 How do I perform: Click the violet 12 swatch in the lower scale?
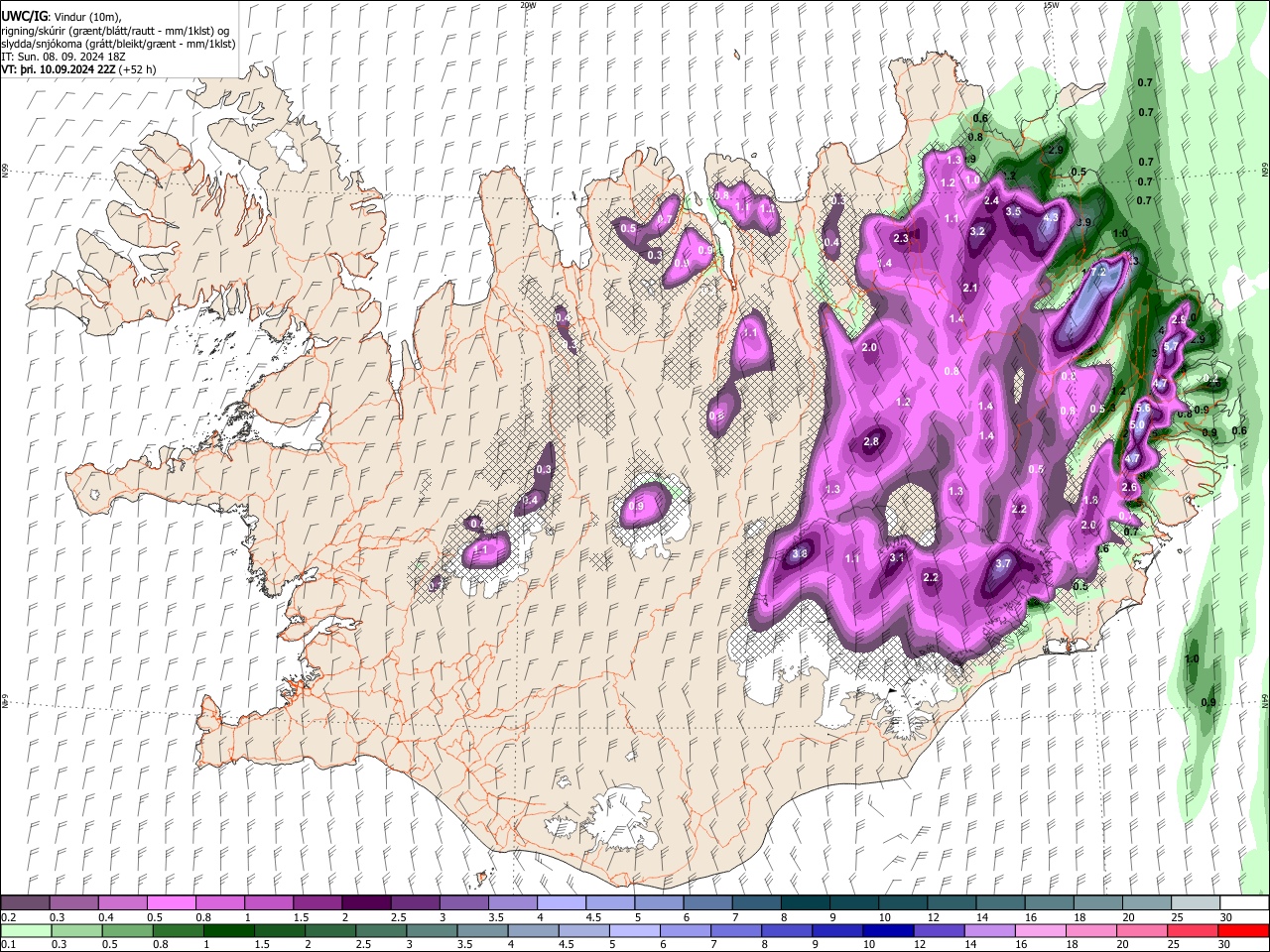click(x=938, y=930)
